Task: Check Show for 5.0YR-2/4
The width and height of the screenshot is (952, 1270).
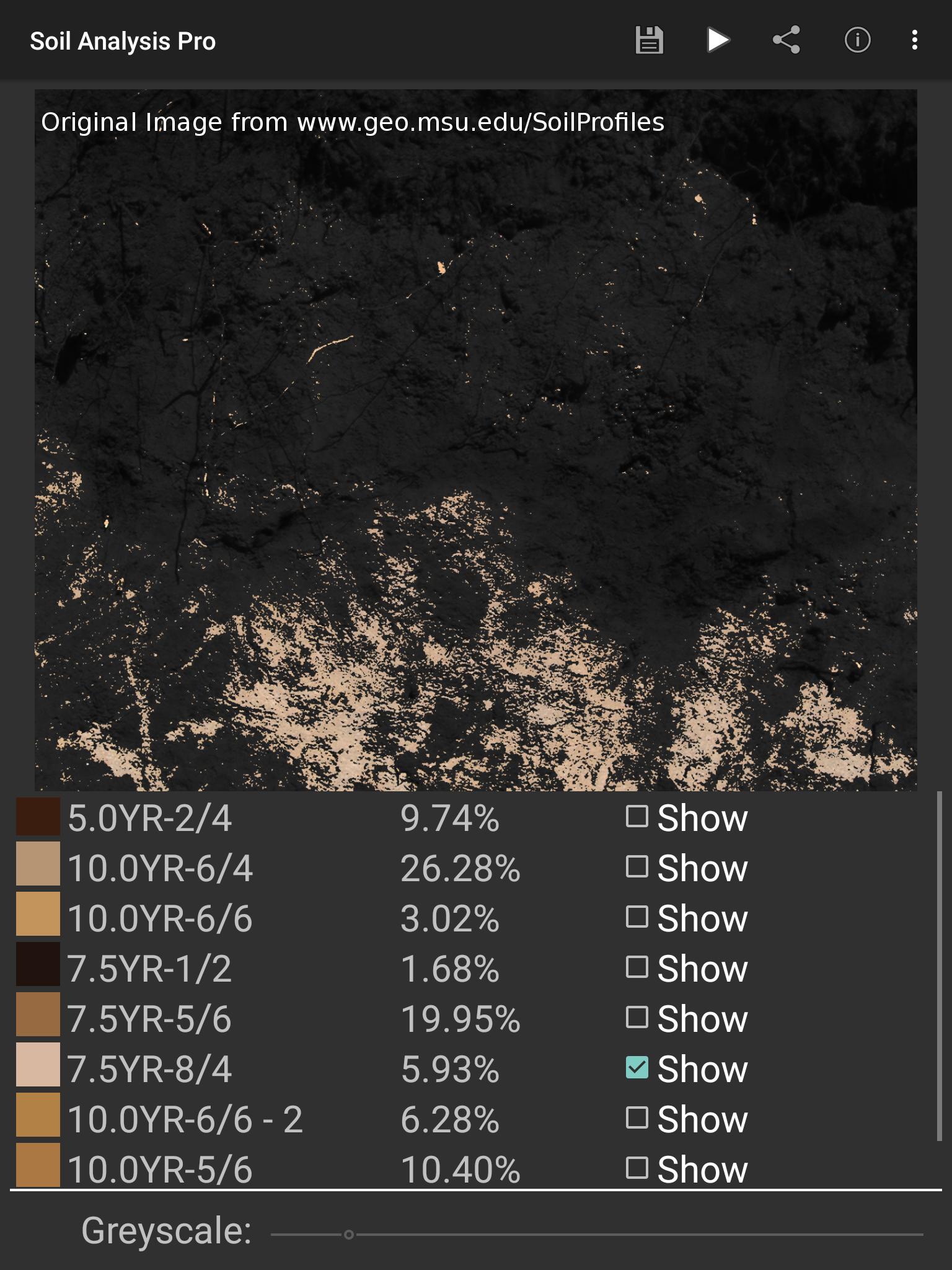Action: pyautogui.click(x=637, y=817)
